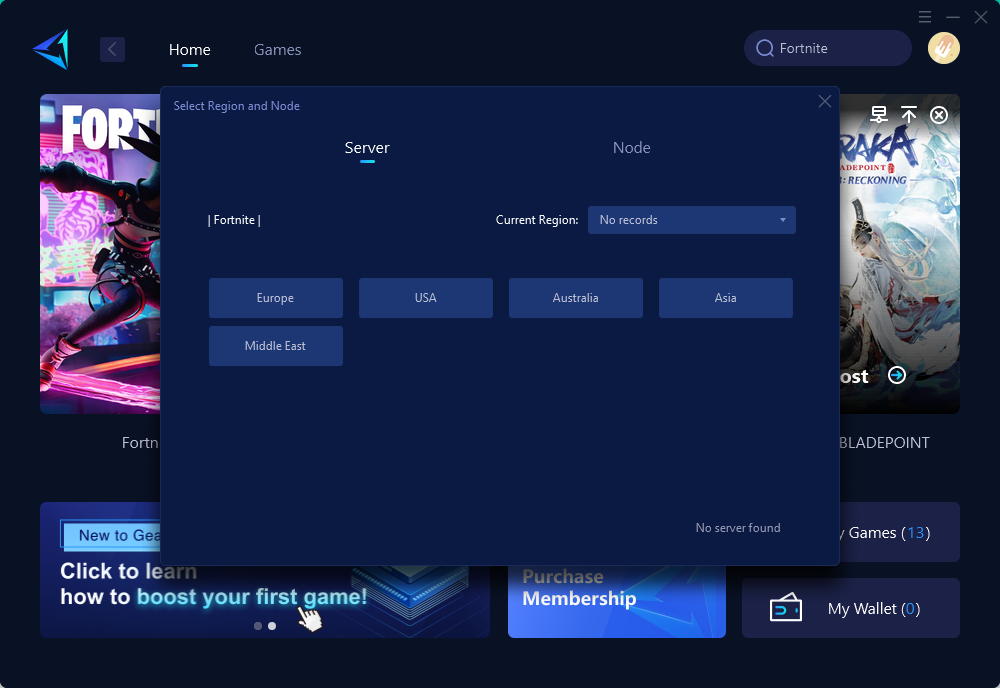Open My Games list
1000x688 pixels.
click(899, 532)
